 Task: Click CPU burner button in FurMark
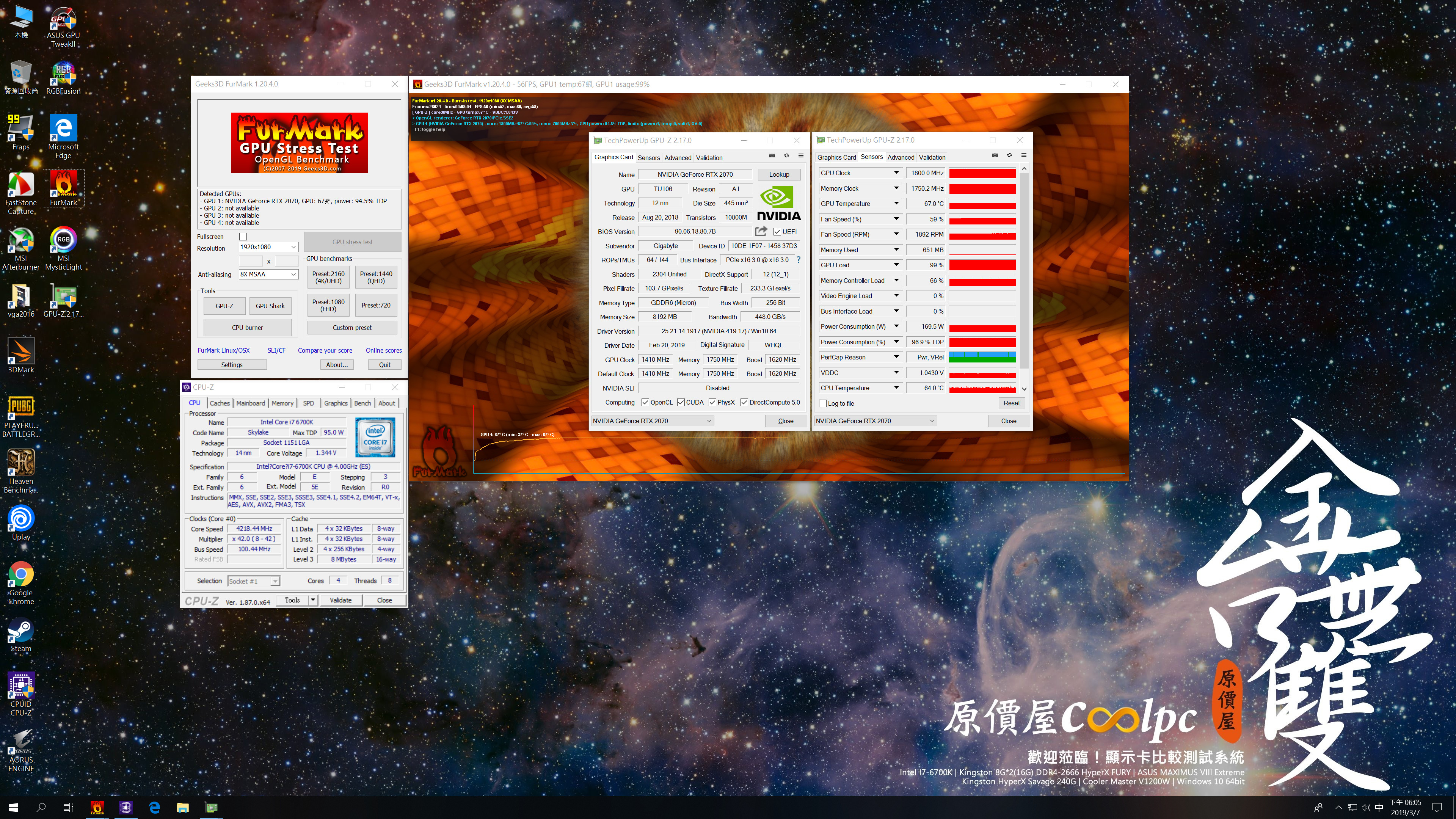click(247, 327)
